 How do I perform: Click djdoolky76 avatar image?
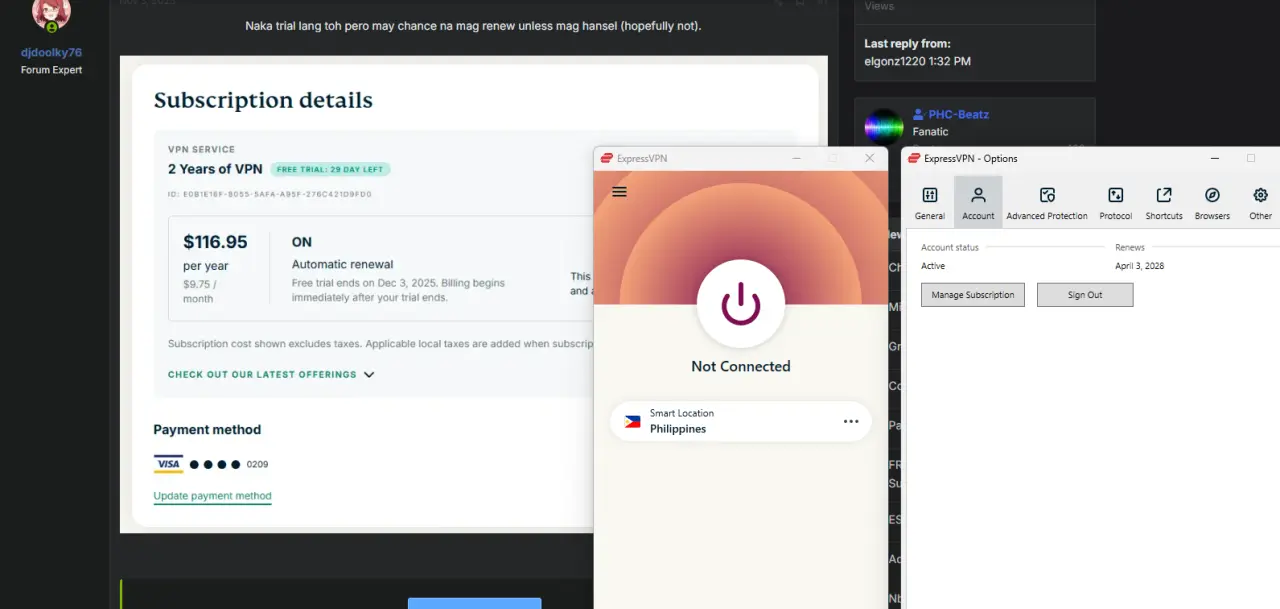point(52,15)
